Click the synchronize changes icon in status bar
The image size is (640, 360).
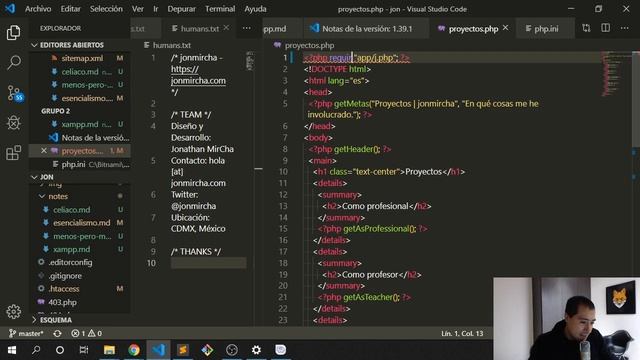(57, 333)
